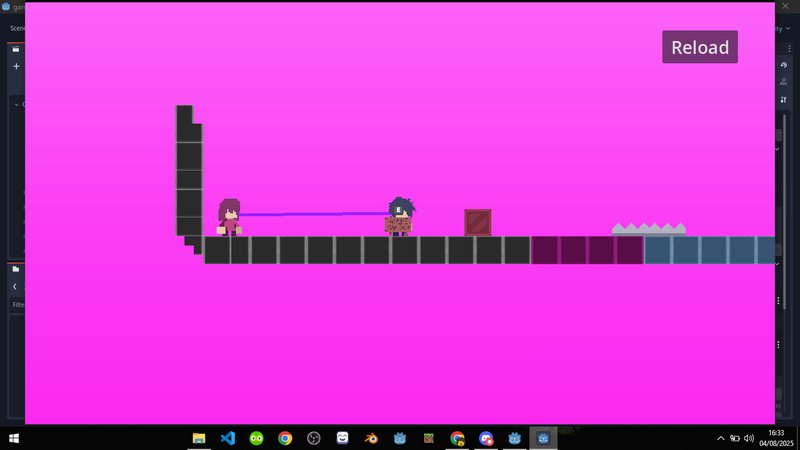Click the active Godot game window on taskbar
Viewport: 800px width, 450px height.
(543, 438)
